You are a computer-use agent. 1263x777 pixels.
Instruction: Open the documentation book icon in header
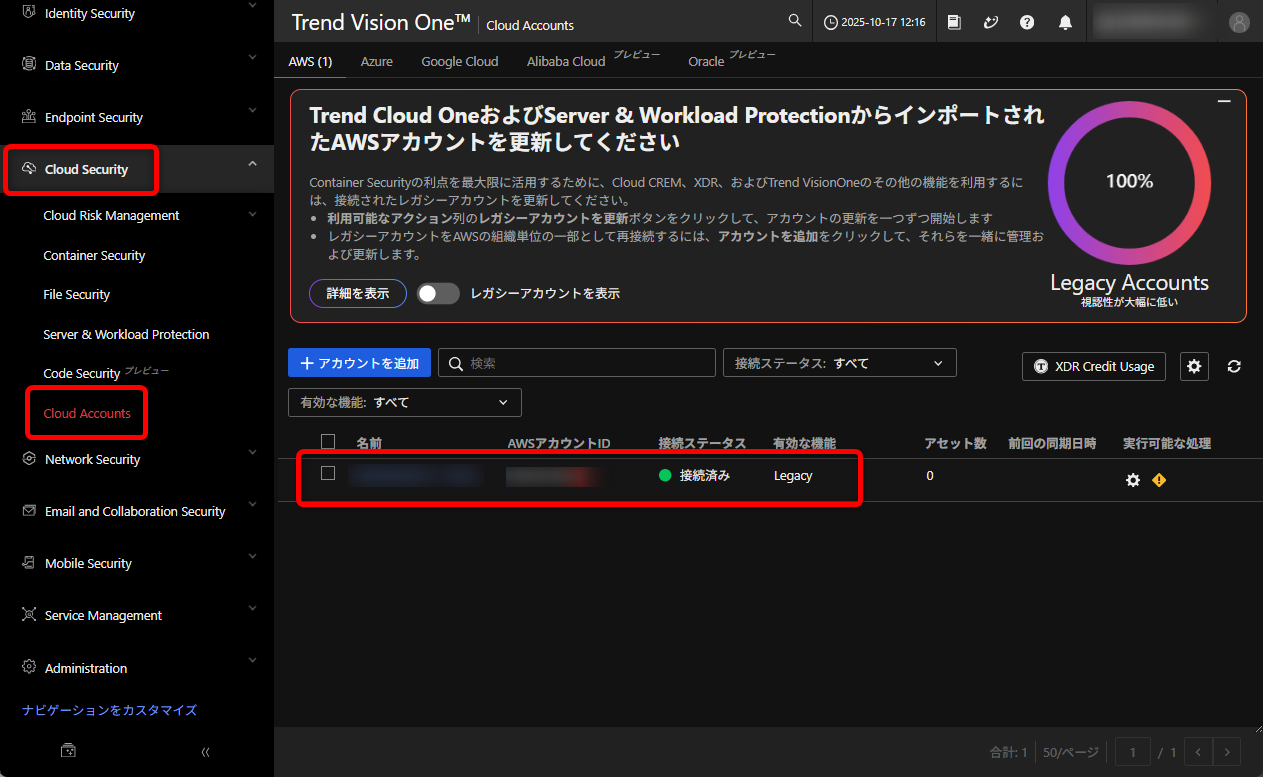pyautogui.click(x=954, y=22)
